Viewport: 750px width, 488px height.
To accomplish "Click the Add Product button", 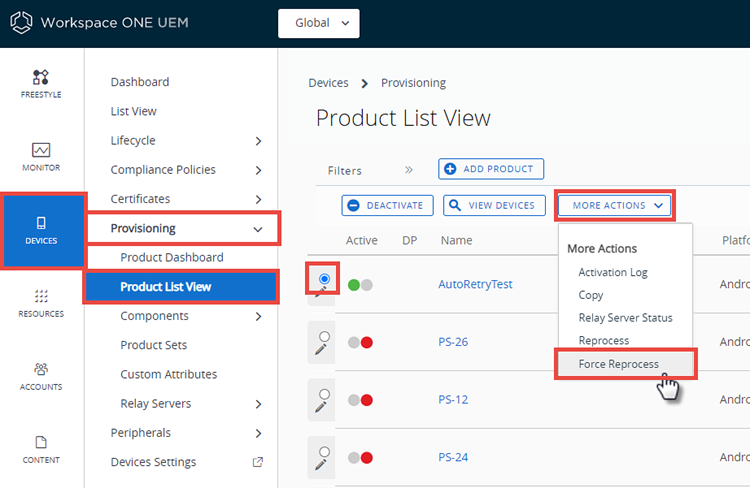I will click(x=491, y=169).
